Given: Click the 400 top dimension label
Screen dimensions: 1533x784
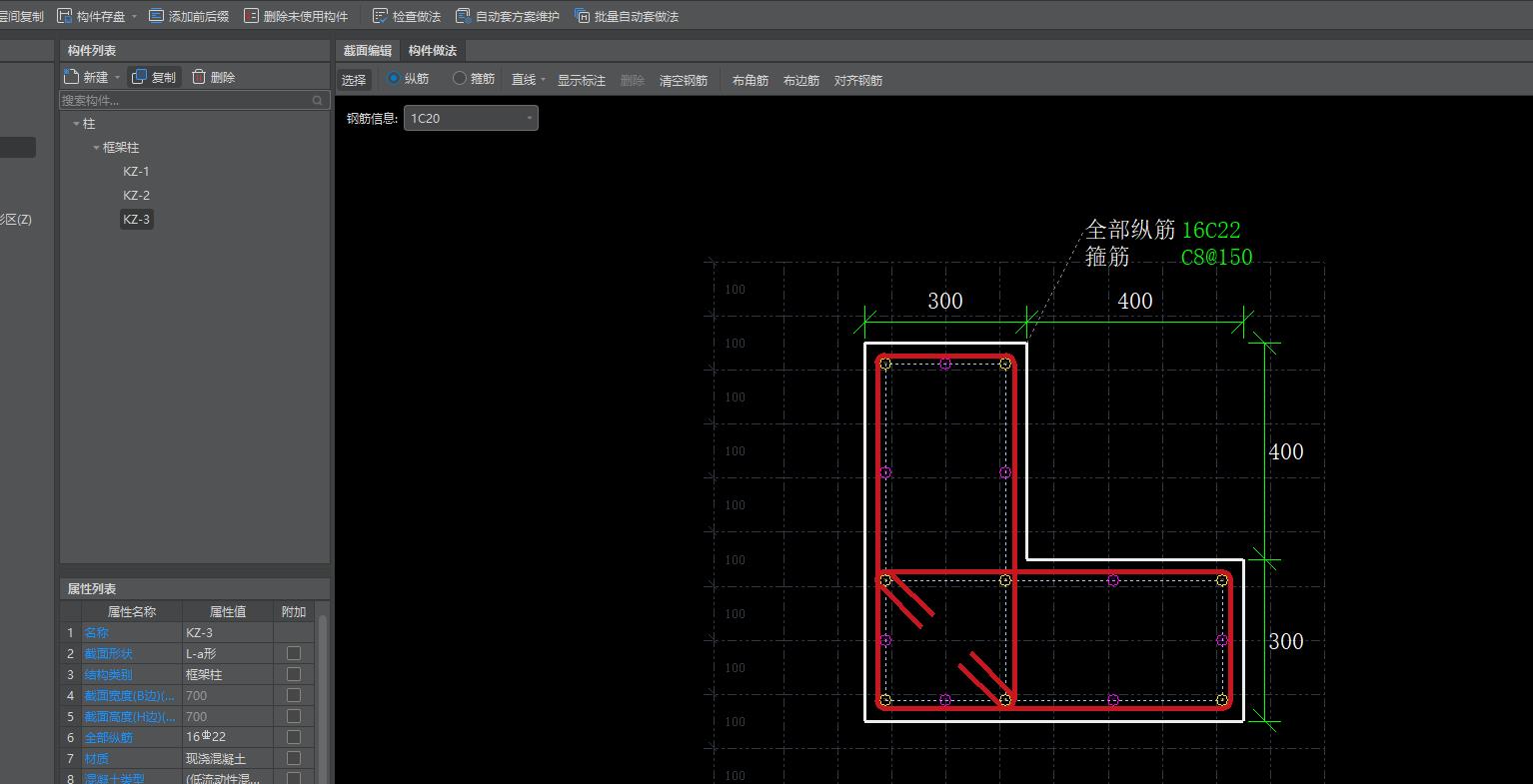Looking at the screenshot, I should click(x=1134, y=301).
